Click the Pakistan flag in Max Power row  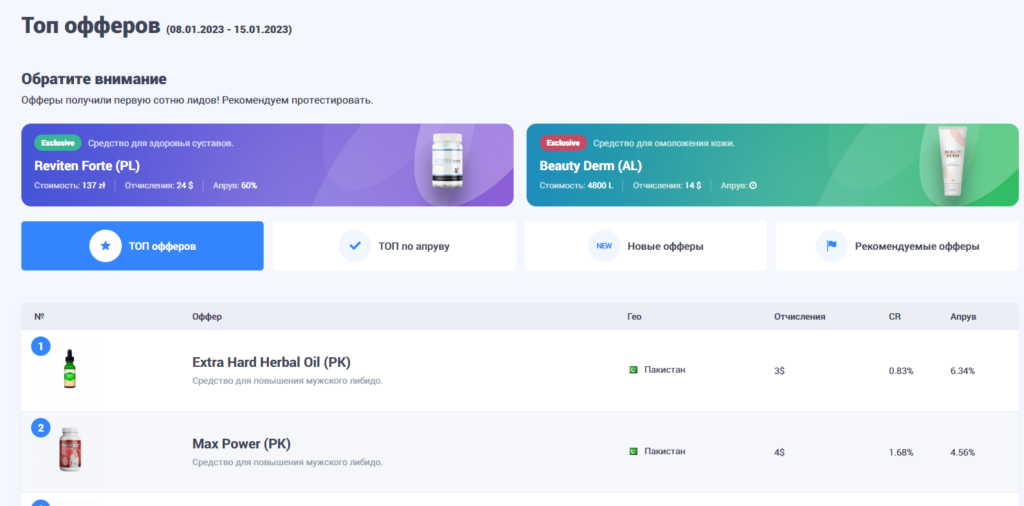click(x=633, y=452)
